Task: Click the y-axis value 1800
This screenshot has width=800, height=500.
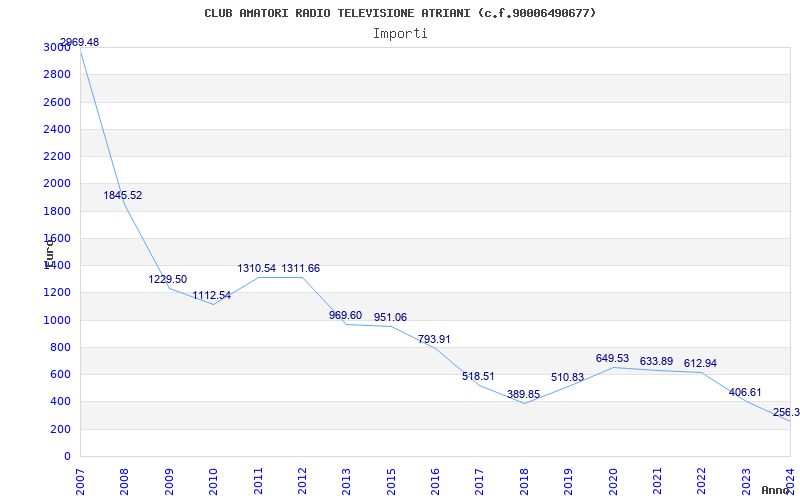Action: 57,211
